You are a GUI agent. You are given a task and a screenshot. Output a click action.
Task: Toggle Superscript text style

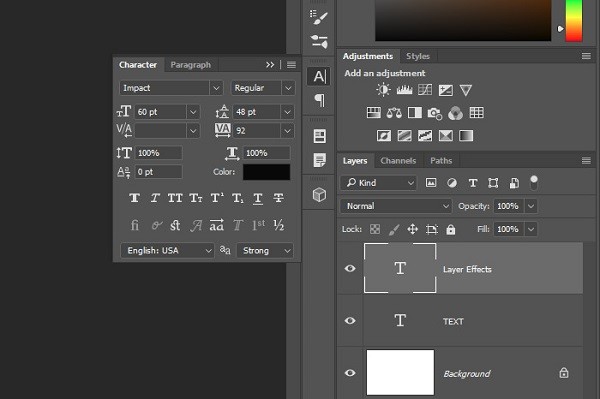[217, 198]
